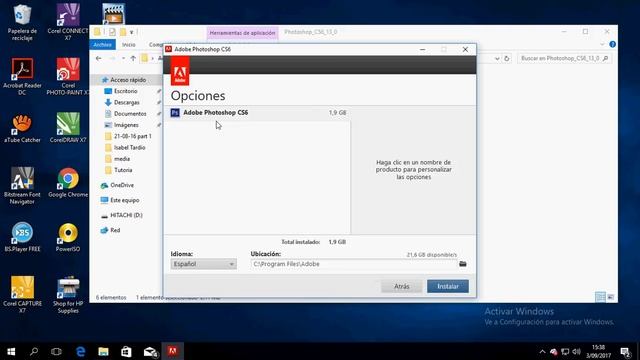This screenshot has height=360, width=640.
Task: Open BS.Player FREE desktop shortcut
Action: pos(22,237)
